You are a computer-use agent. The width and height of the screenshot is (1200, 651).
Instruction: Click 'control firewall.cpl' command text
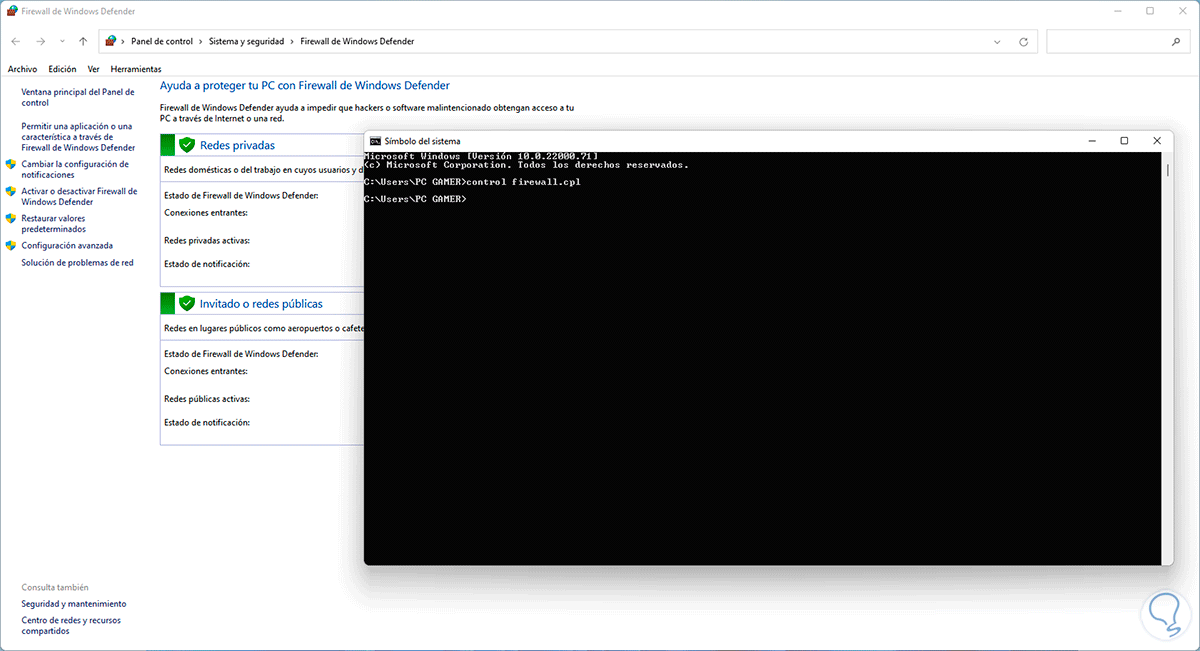click(524, 182)
